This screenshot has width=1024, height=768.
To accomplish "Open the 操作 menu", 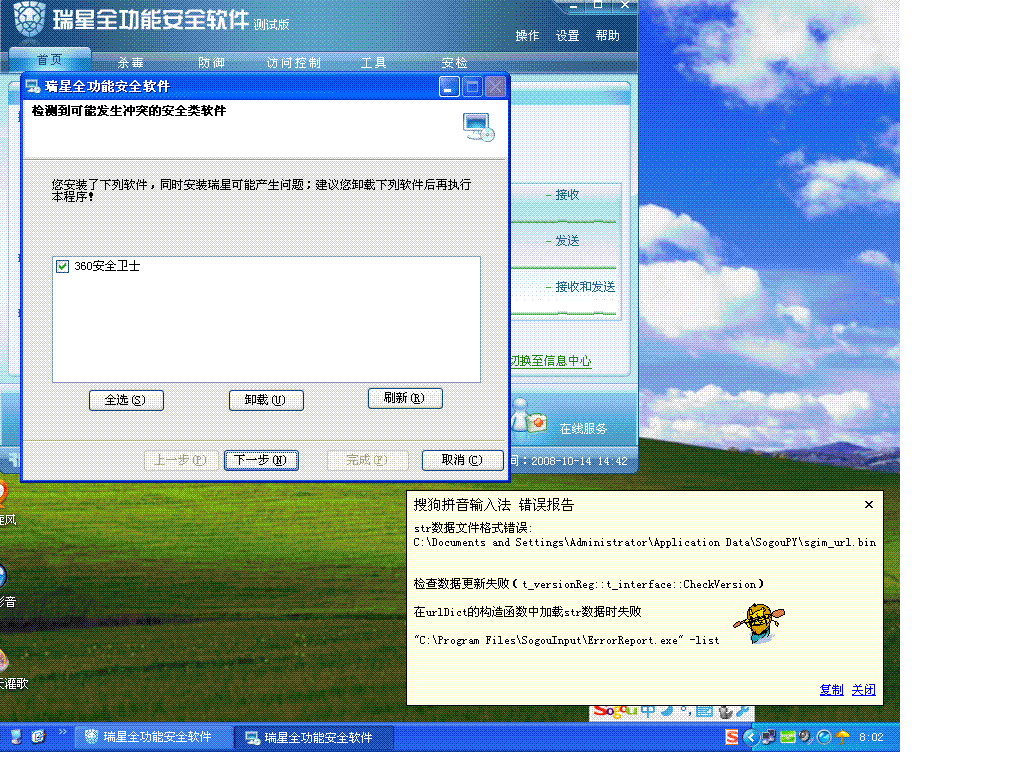I will (x=527, y=36).
